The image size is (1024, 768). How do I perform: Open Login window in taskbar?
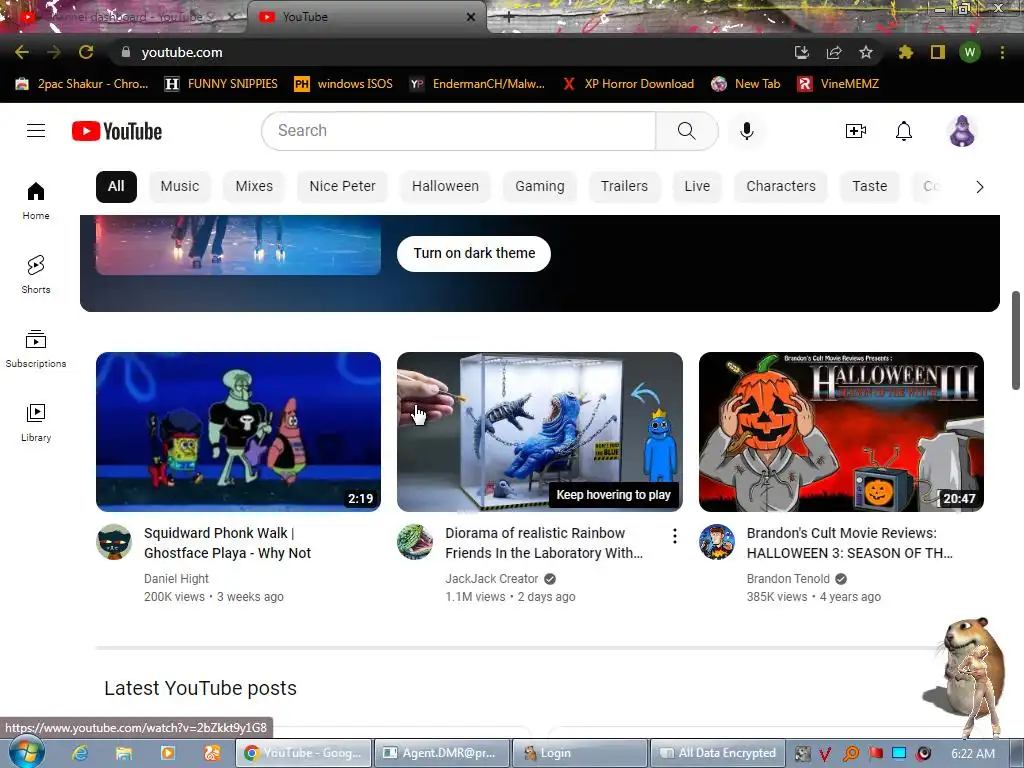[x=580, y=753]
